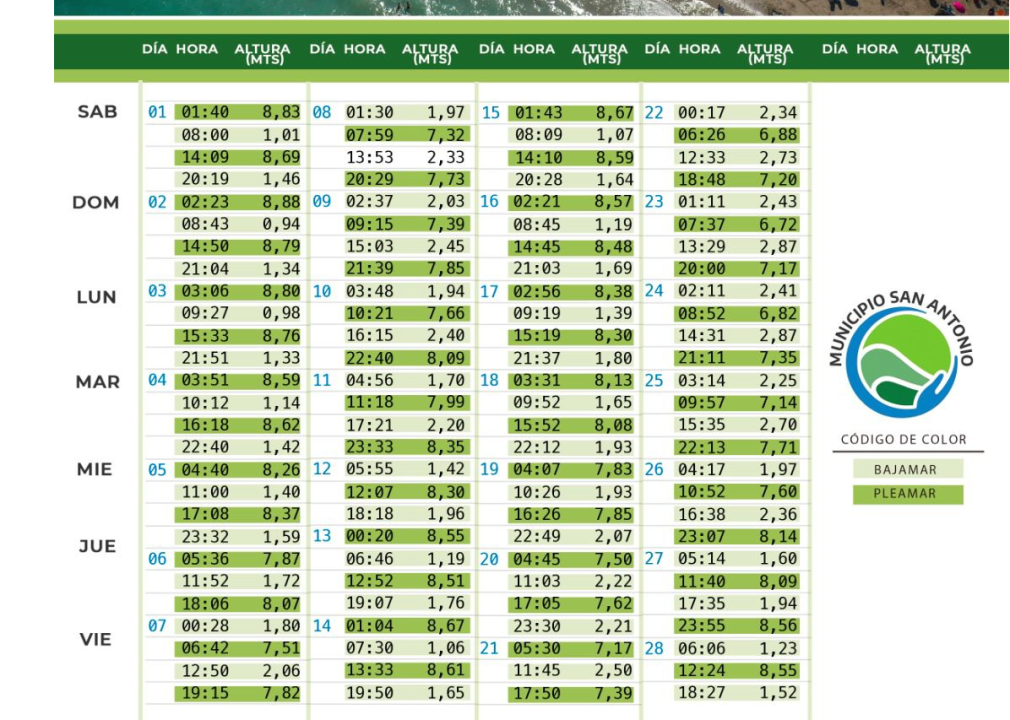
Task: Select the DOM weekday label
Action: (96, 203)
